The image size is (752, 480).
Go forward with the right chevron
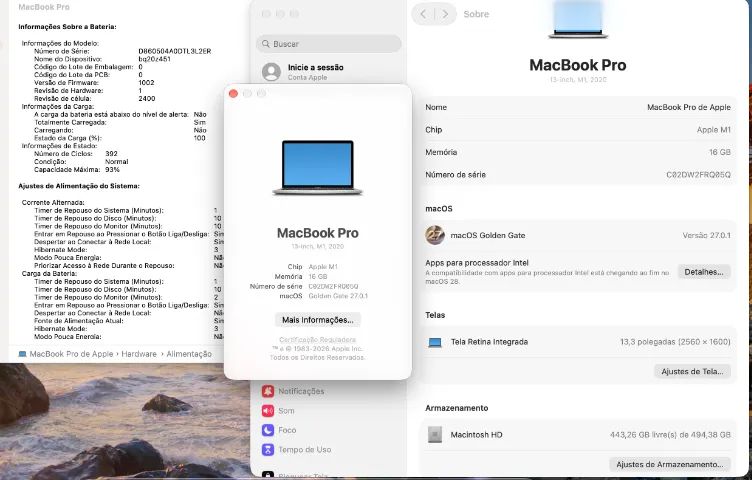446,14
